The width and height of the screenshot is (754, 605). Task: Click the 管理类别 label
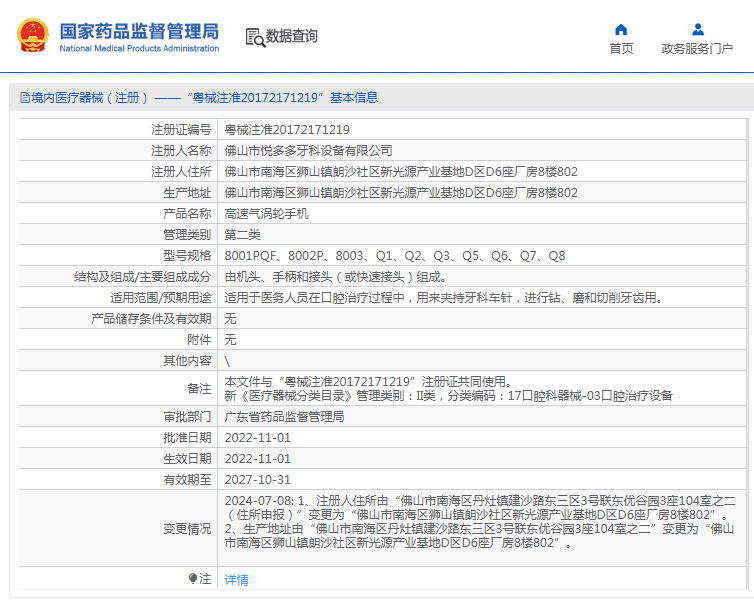[187, 235]
